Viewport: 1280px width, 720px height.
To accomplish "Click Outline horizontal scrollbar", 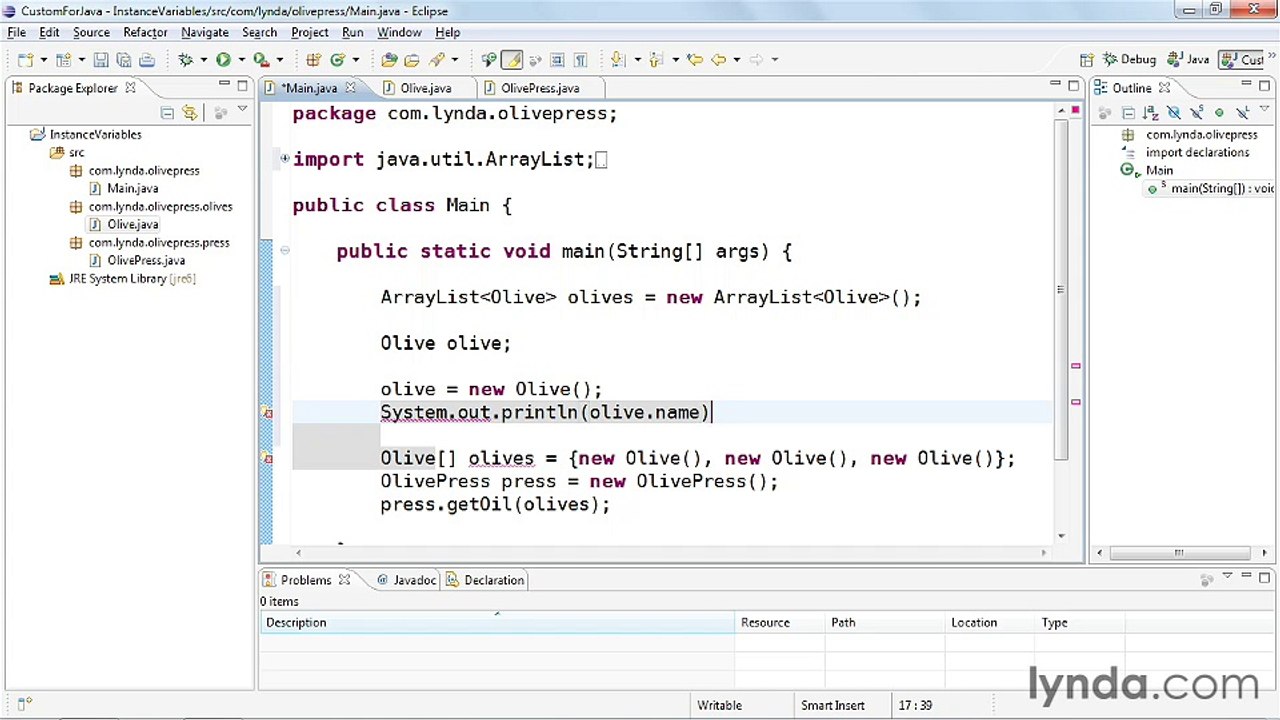I will [x=1182, y=552].
